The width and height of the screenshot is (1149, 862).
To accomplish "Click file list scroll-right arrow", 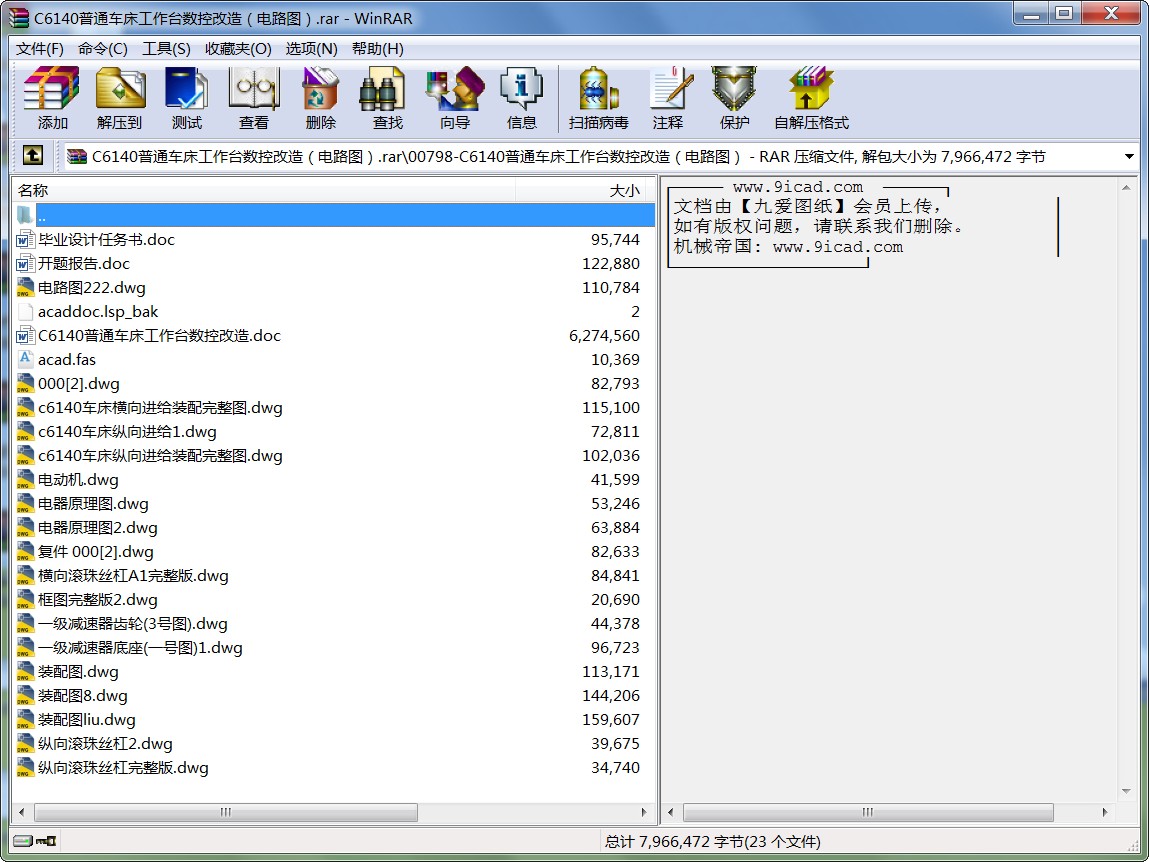I will (x=644, y=812).
